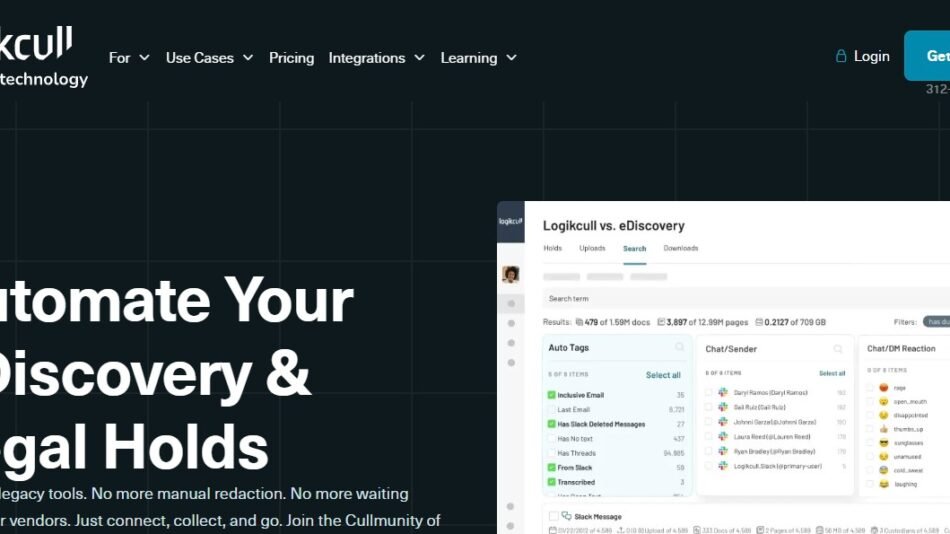The height and width of the screenshot is (534, 950).
Task: Click the user avatar in the sidebar
Action: (x=510, y=274)
